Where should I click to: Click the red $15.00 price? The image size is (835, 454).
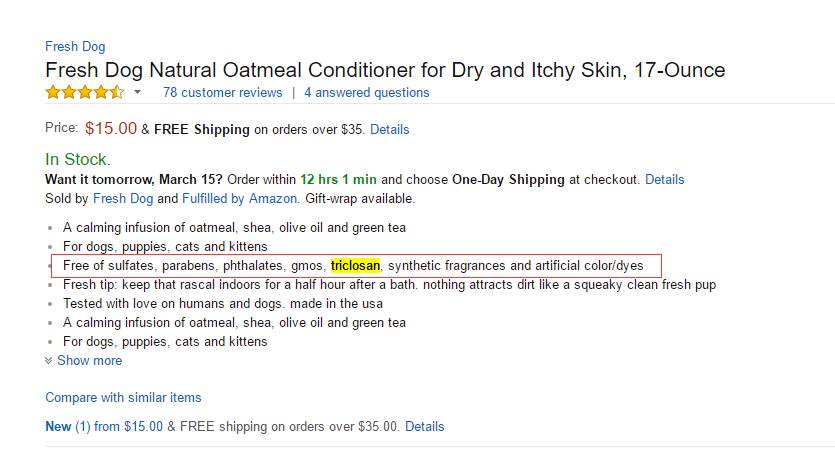[x=111, y=128]
